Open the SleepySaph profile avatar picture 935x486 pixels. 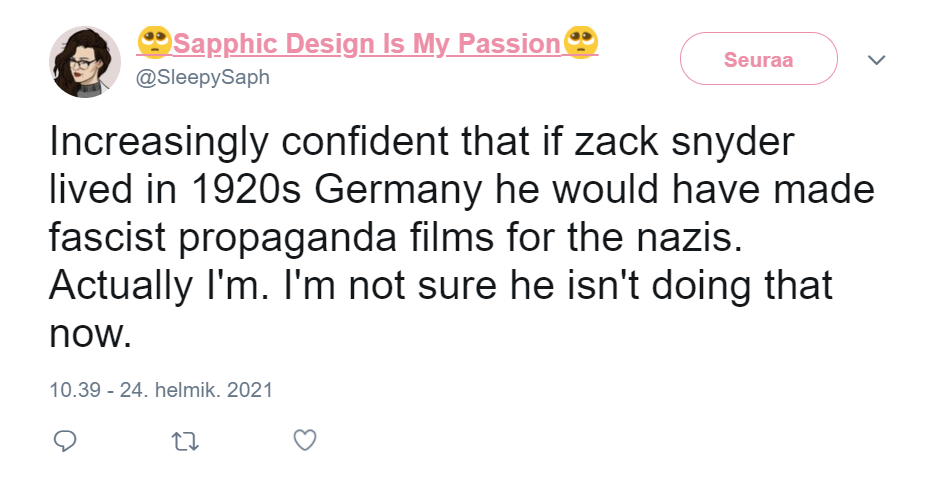click(85, 61)
